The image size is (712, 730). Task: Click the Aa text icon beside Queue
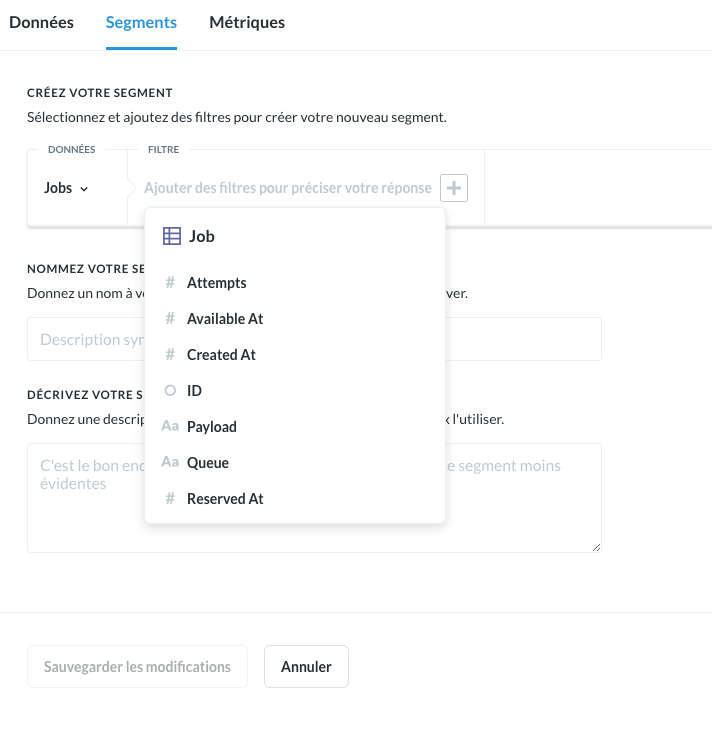[x=170, y=462]
